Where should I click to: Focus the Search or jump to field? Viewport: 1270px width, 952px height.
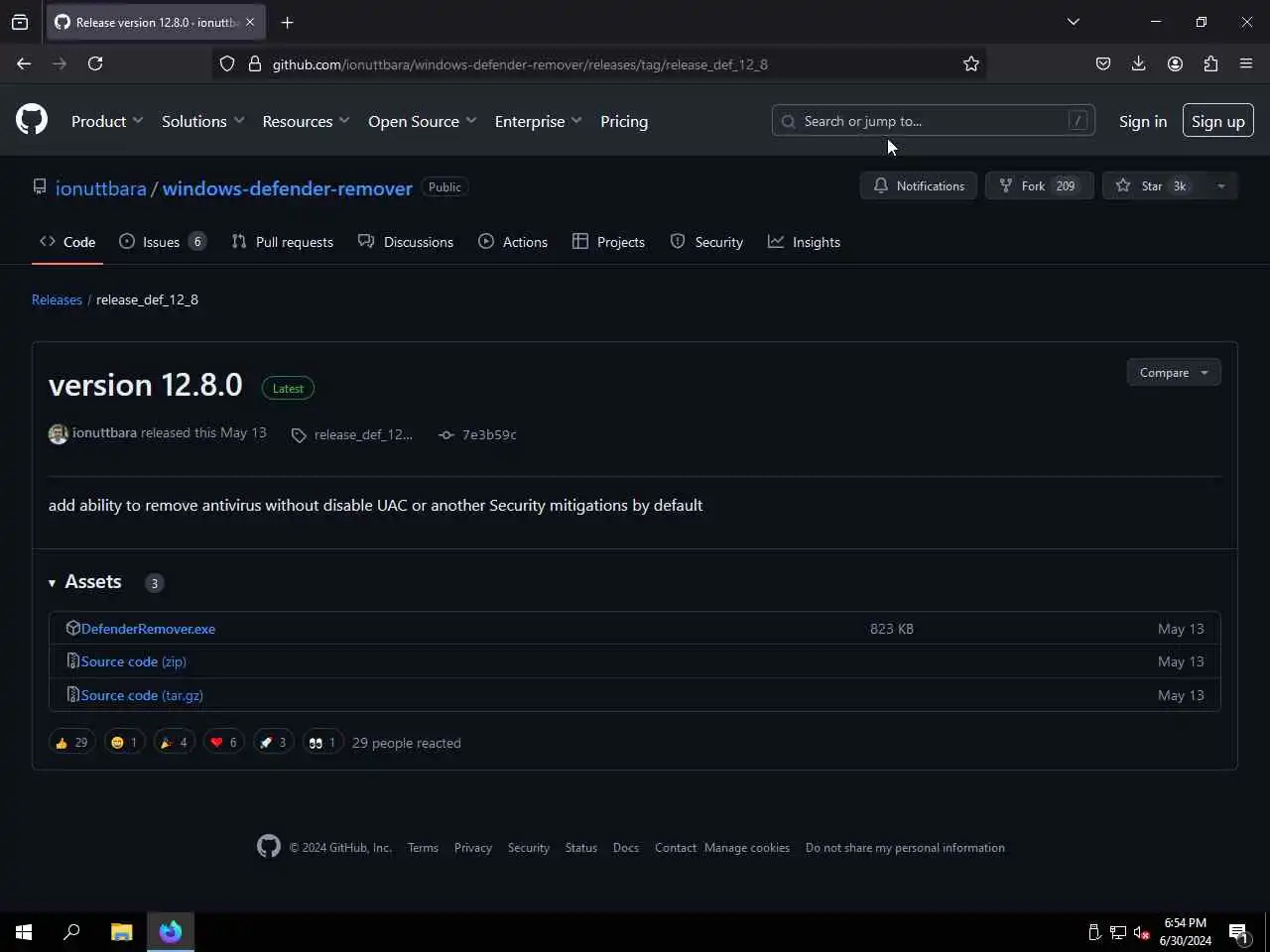pos(934,121)
